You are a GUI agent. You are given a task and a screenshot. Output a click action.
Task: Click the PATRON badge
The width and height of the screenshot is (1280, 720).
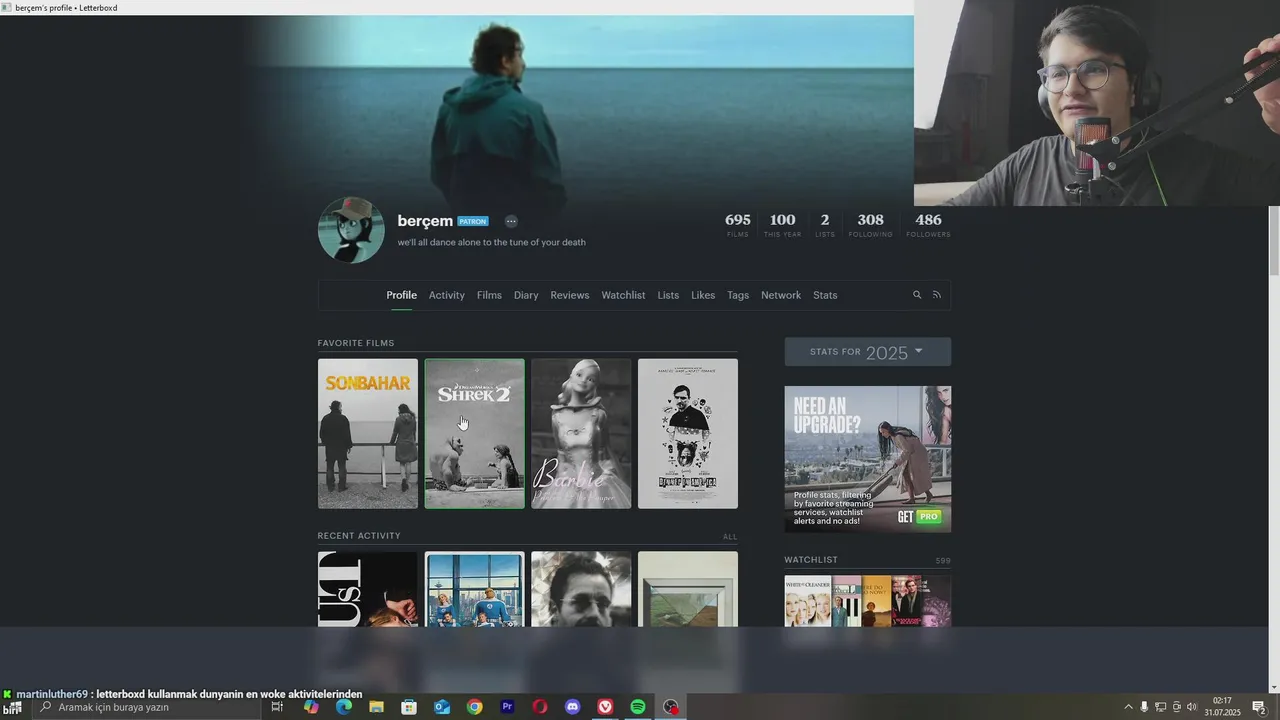tap(473, 221)
